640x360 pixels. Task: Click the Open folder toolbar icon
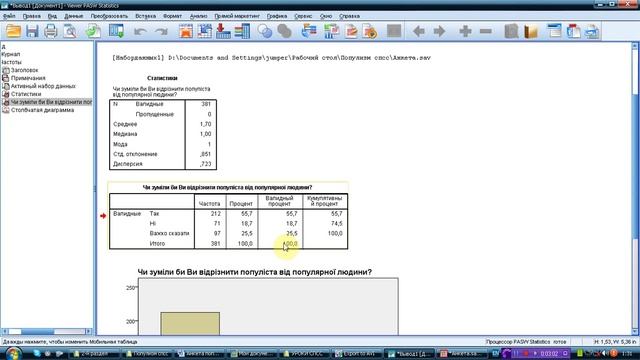13,31
